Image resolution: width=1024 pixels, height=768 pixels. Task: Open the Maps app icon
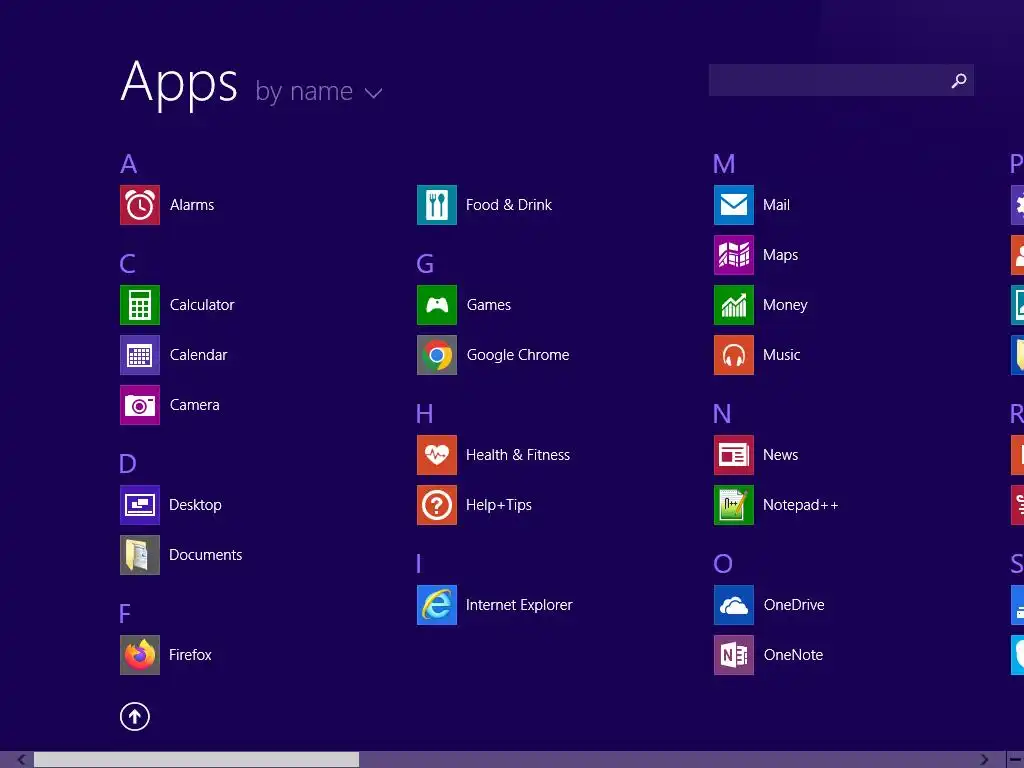click(x=734, y=255)
